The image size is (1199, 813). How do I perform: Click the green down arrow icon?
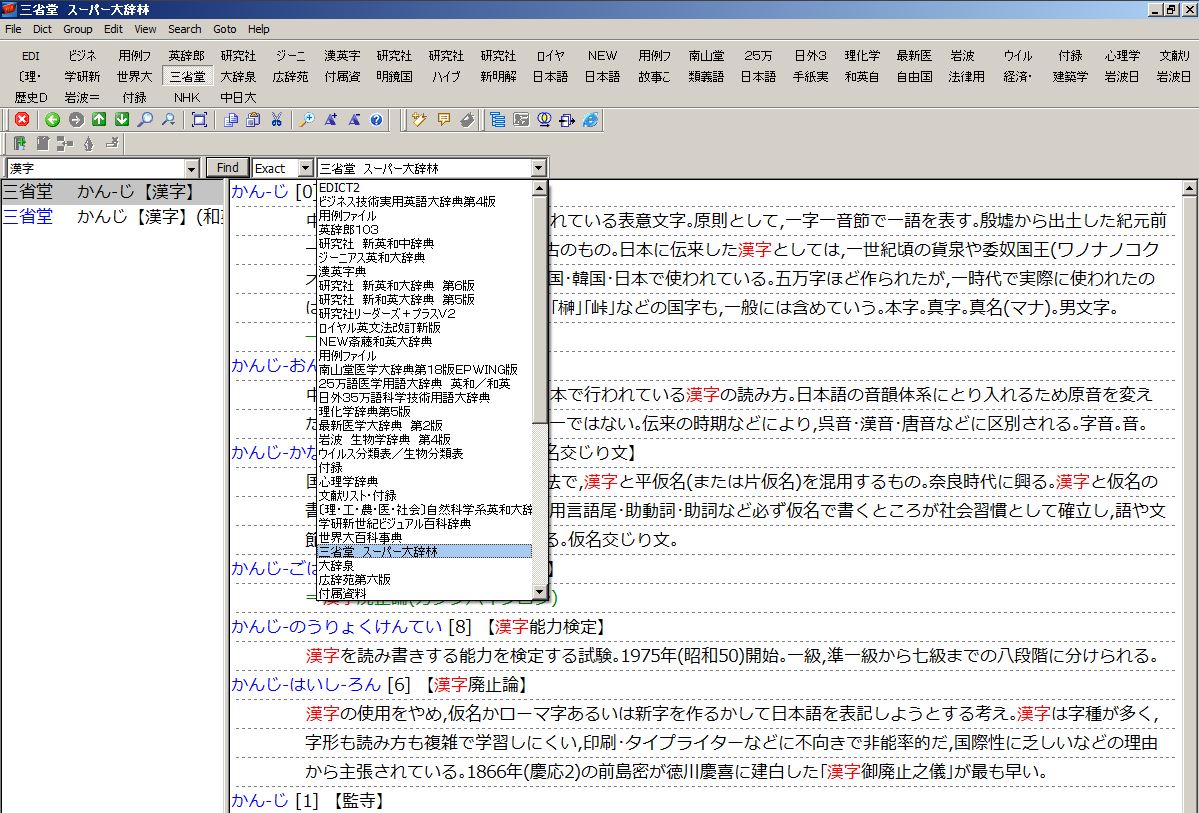pos(122,119)
